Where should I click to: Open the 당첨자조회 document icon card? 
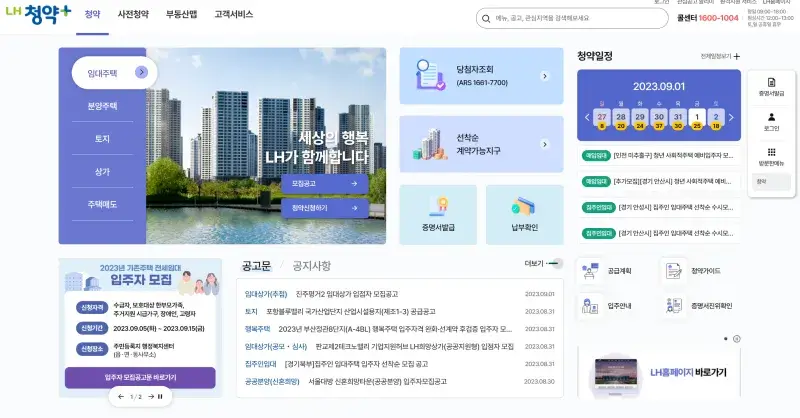[430, 75]
